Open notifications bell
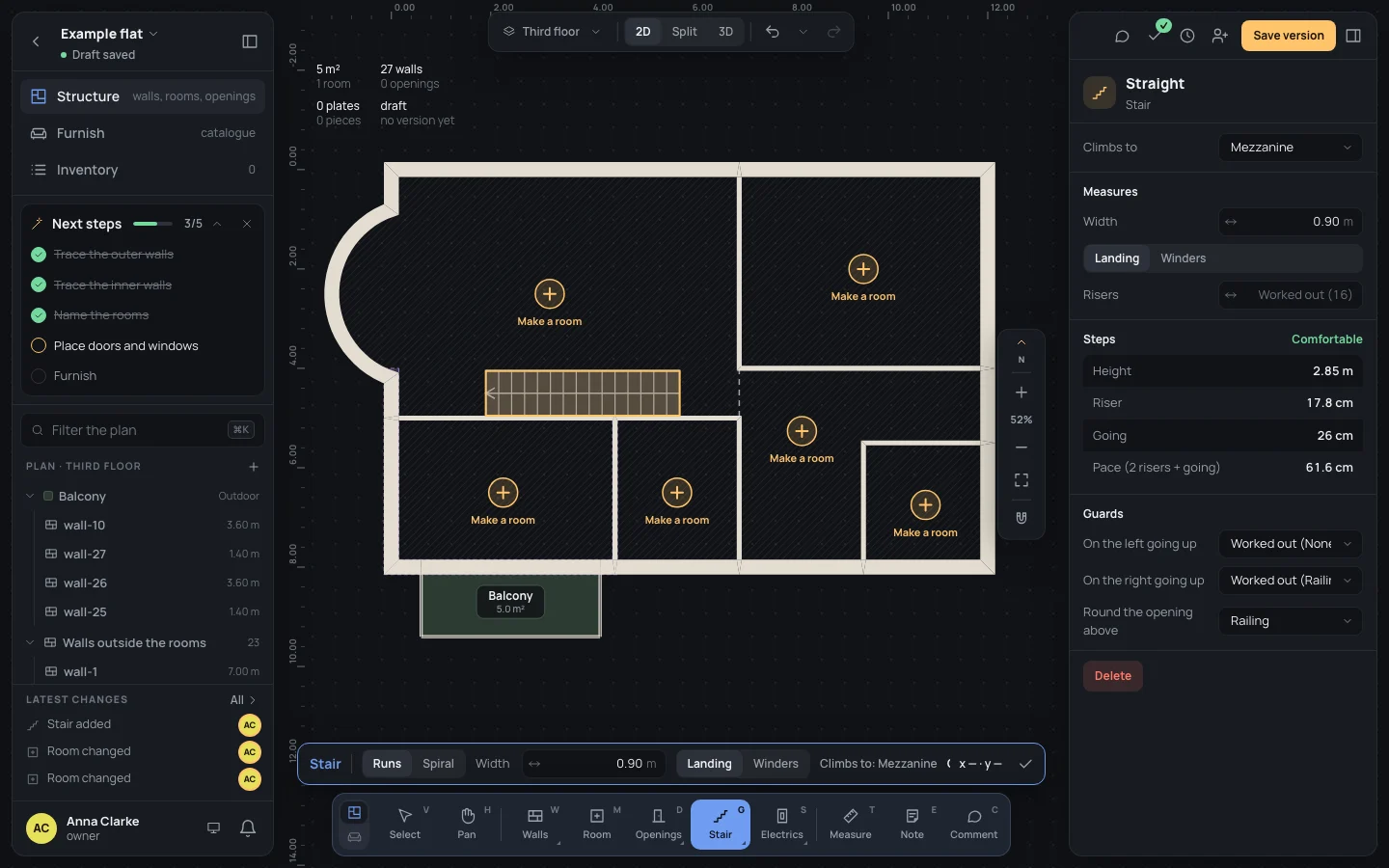Image resolution: width=1389 pixels, height=868 pixels. tap(248, 827)
